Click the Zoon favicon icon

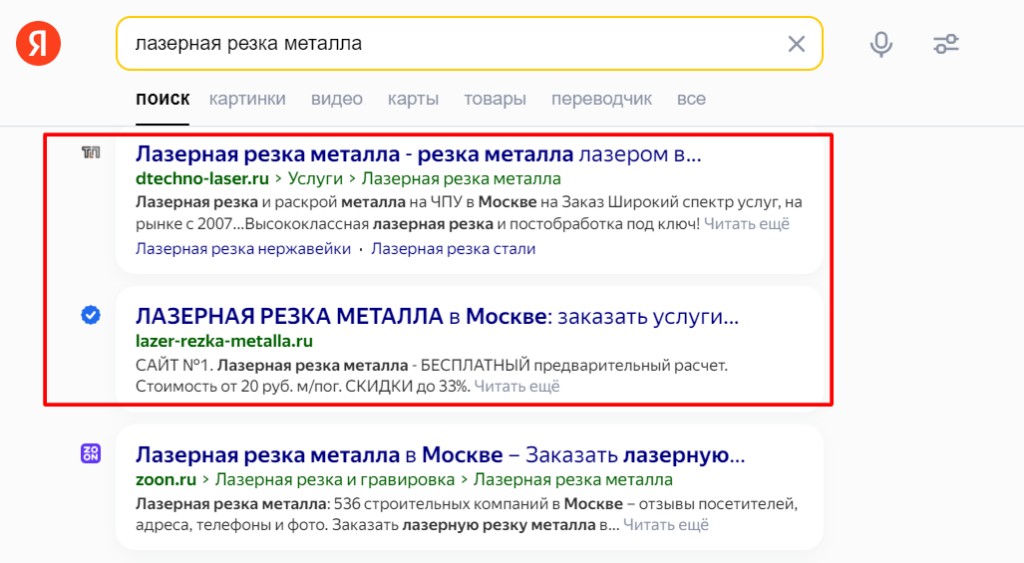(91, 453)
